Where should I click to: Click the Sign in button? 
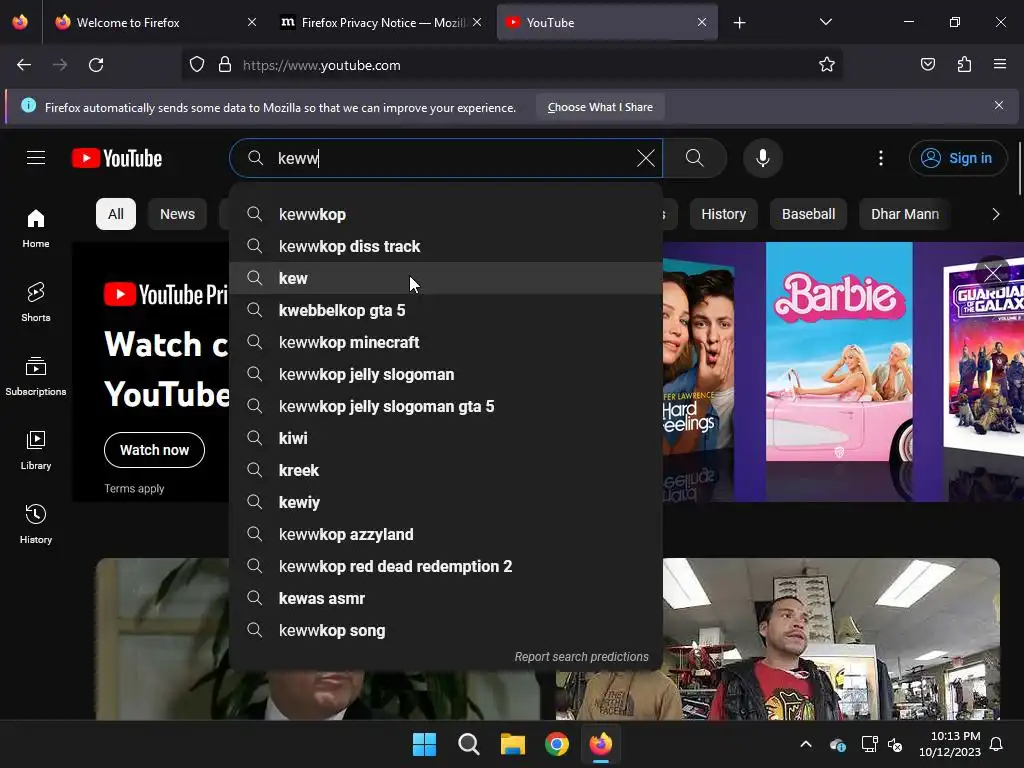coord(957,158)
